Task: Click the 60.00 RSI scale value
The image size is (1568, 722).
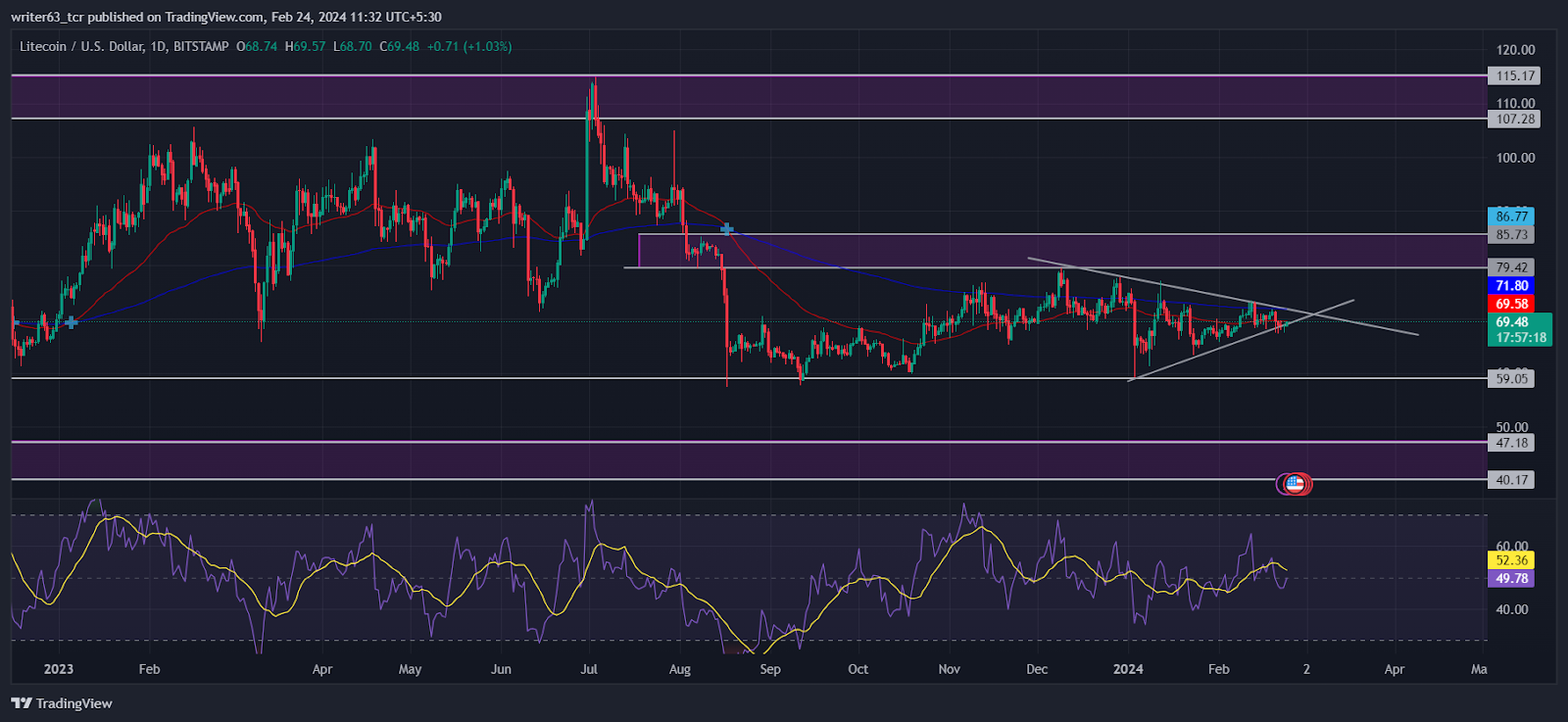Action: click(x=1512, y=547)
